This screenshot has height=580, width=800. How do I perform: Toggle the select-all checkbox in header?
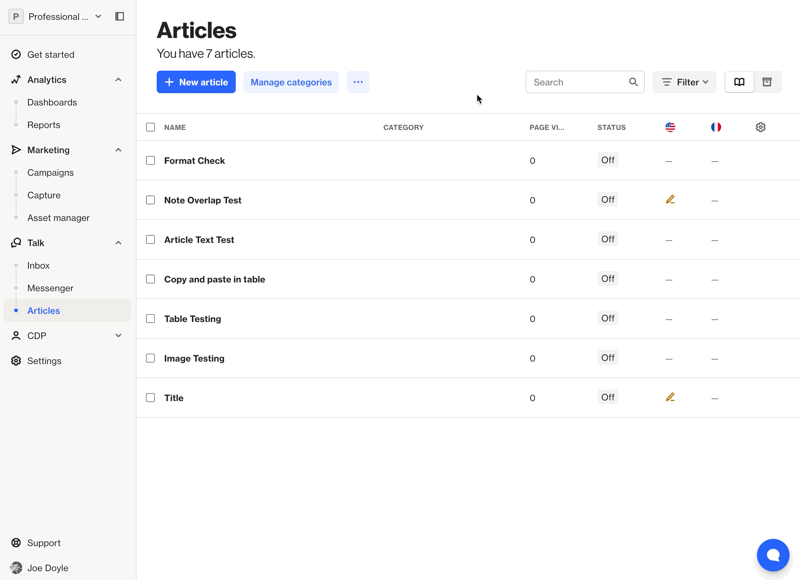(x=151, y=127)
